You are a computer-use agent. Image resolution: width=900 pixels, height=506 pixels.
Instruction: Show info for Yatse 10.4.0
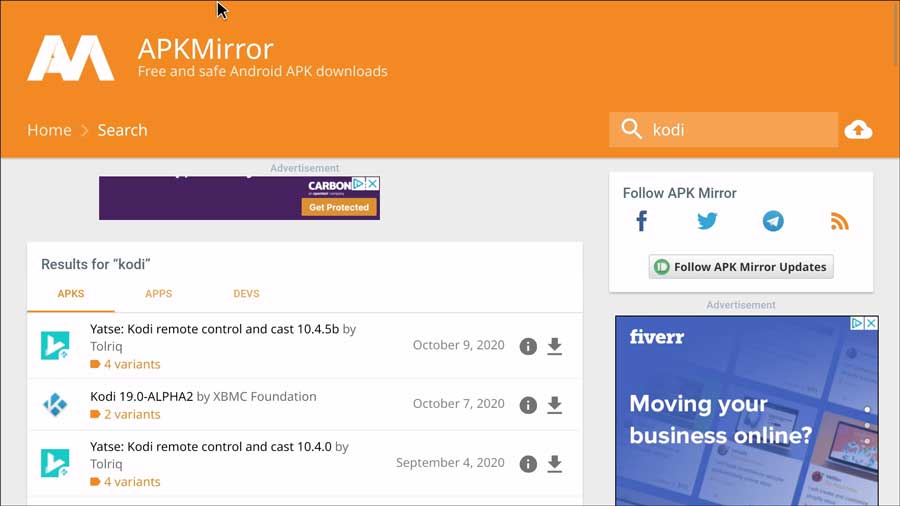[x=528, y=464]
